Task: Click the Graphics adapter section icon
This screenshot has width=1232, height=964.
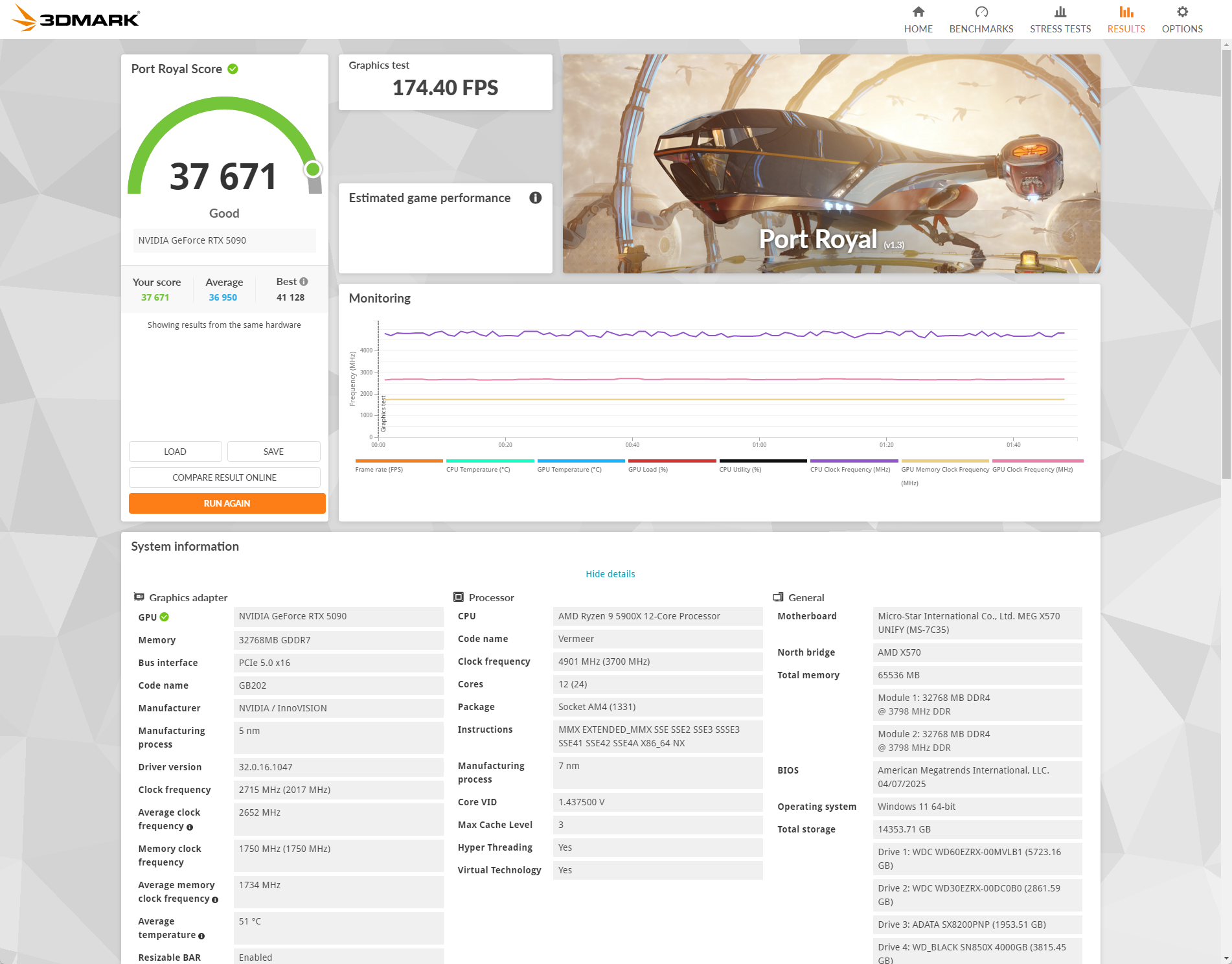Action: coord(139,597)
